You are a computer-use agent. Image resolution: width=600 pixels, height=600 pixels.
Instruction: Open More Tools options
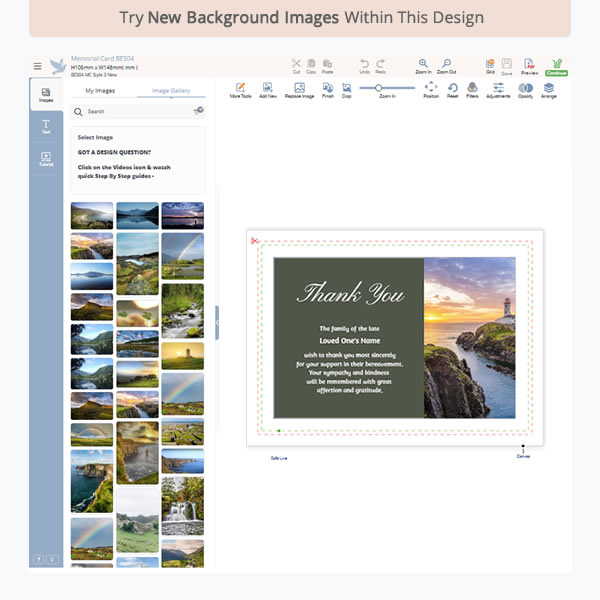point(240,88)
